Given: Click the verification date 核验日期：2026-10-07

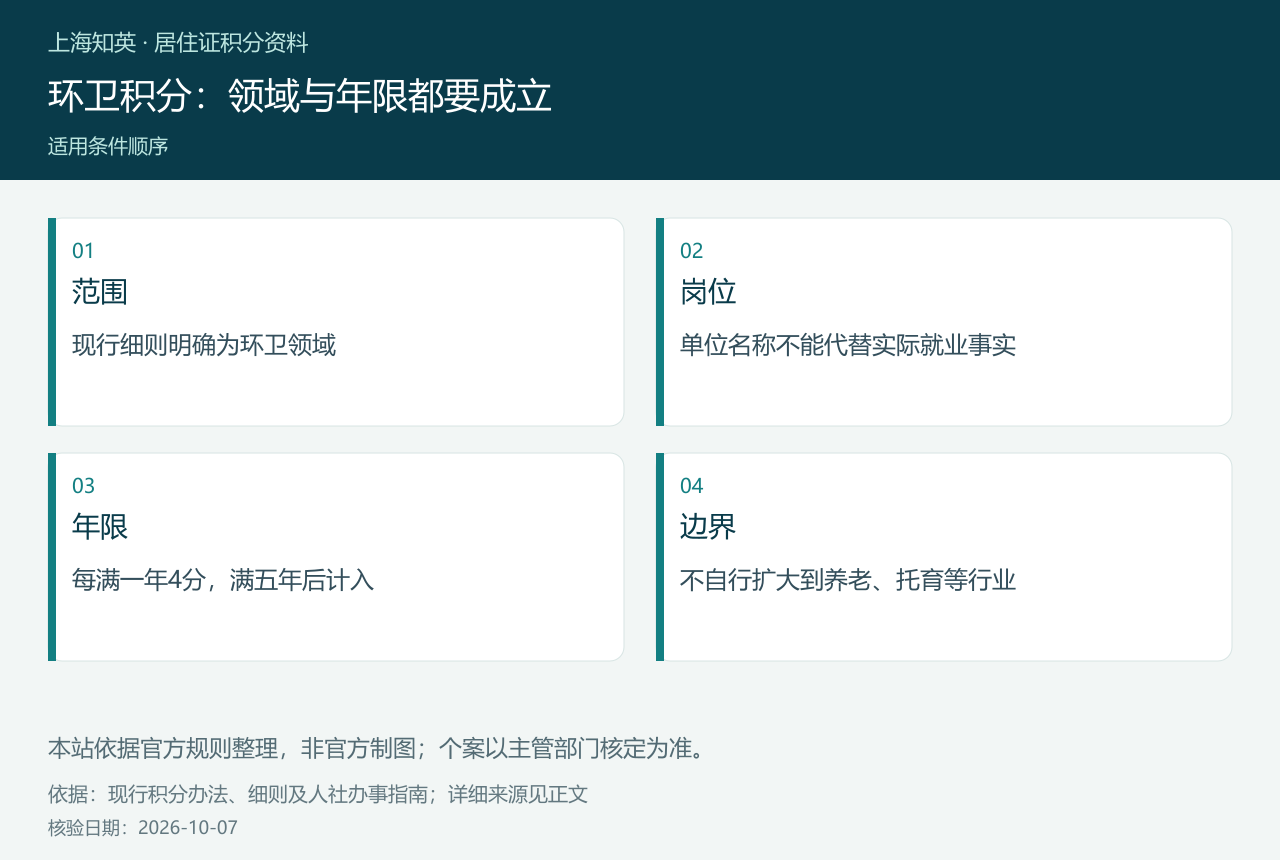Looking at the screenshot, I should [x=143, y=828].
